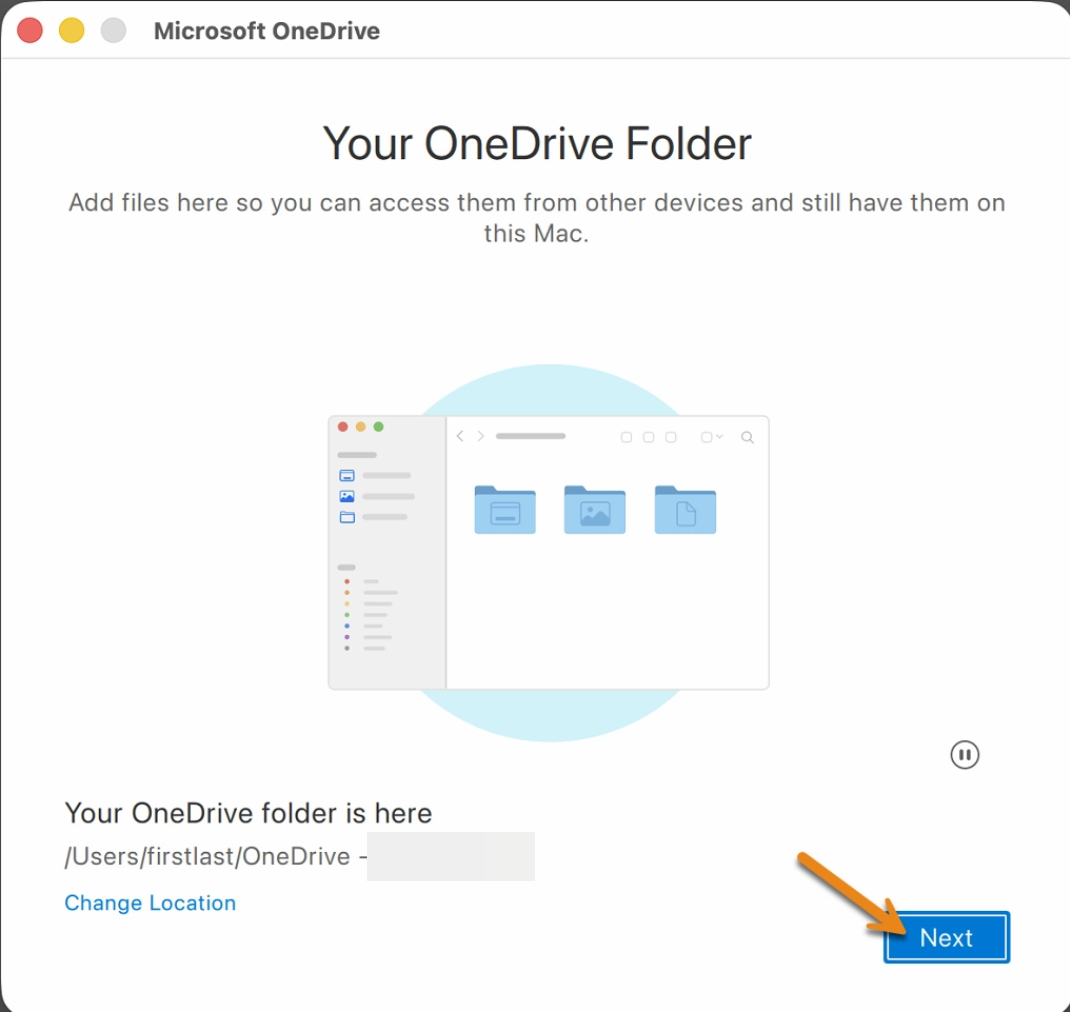The width and height of the screenshot is (1070, 1013).
Task: Click the back chevron in illustrated window
Action: click(460, 436)
